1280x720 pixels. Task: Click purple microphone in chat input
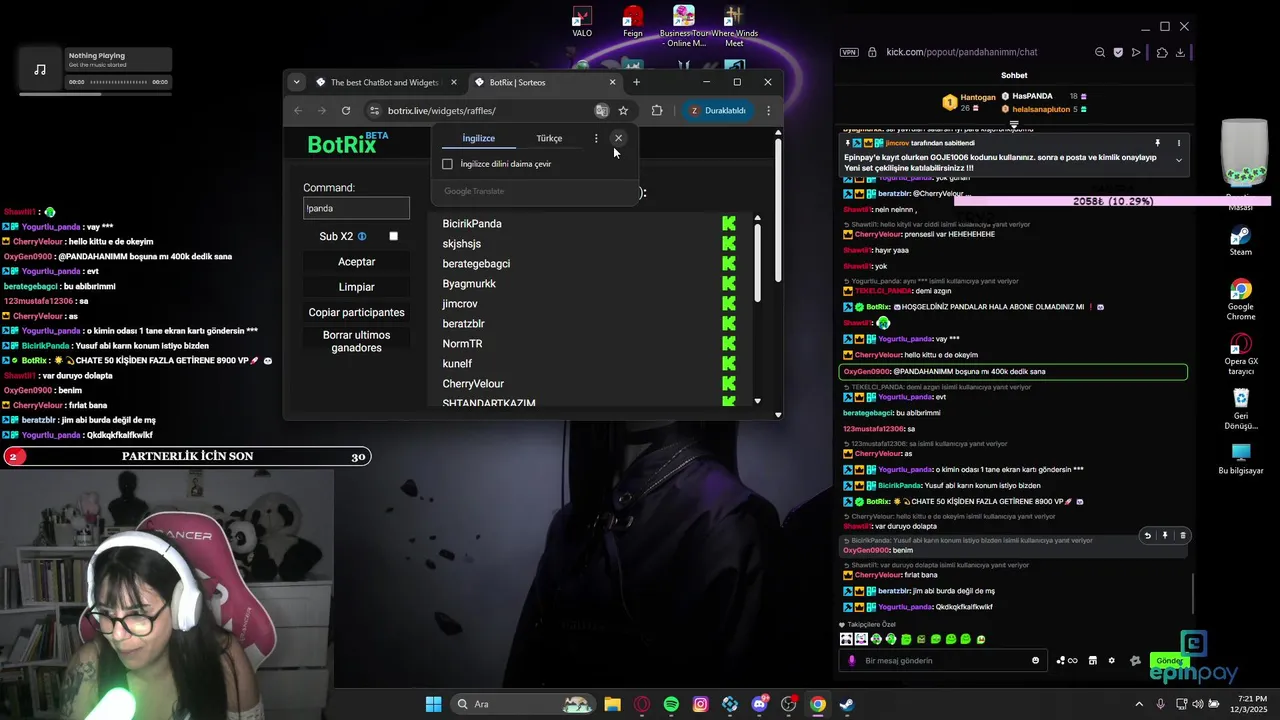click(x=852, y=660)
